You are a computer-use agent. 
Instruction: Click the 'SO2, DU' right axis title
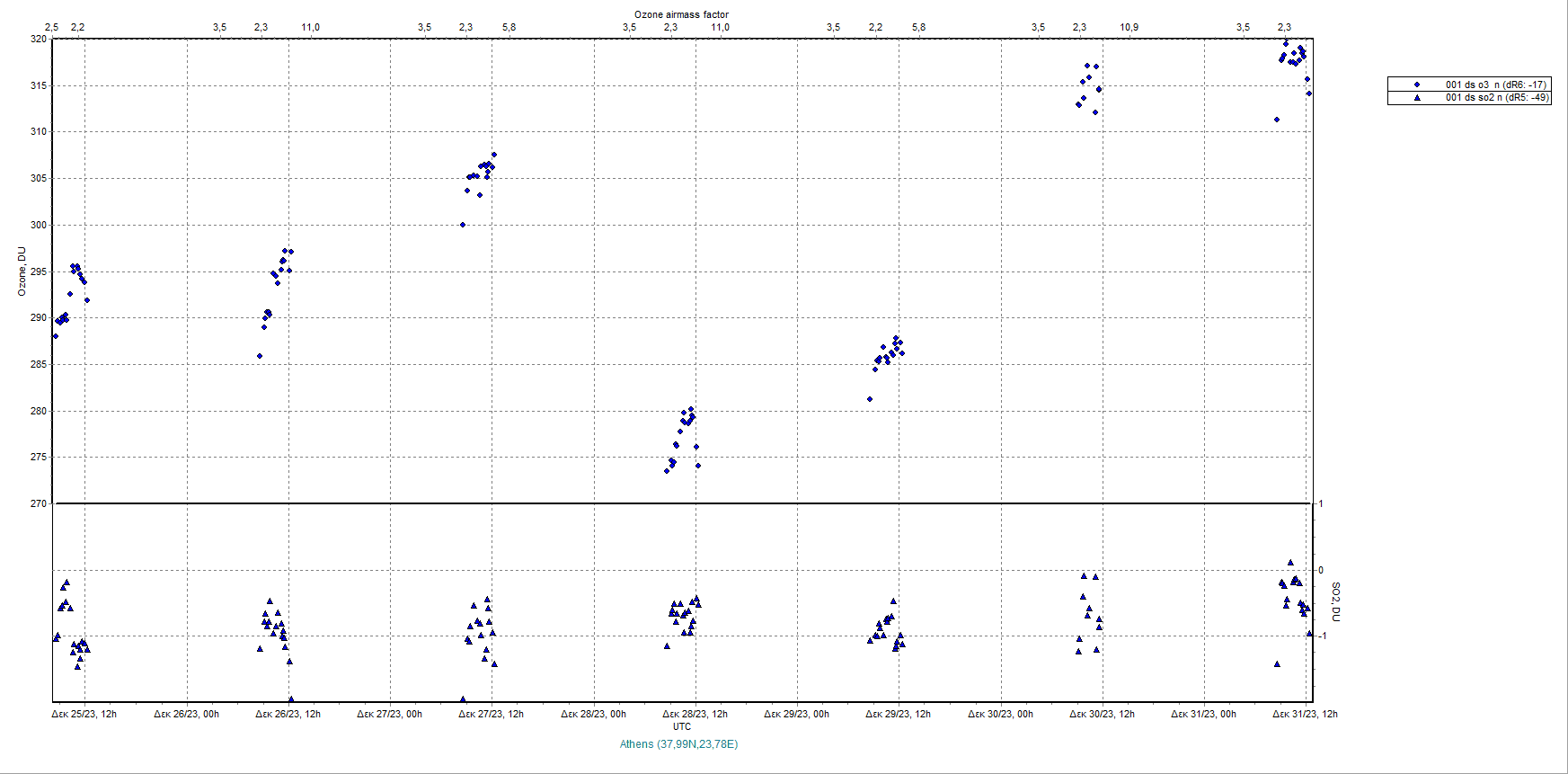coord(1335,601)
